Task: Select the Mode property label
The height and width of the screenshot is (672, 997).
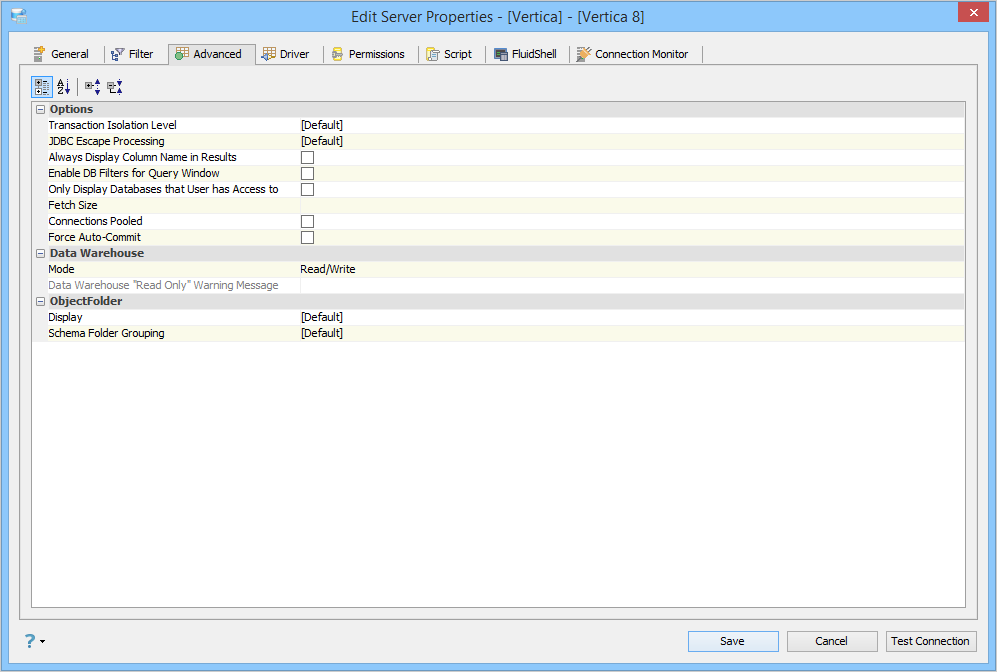Action: tap(61, 269)
